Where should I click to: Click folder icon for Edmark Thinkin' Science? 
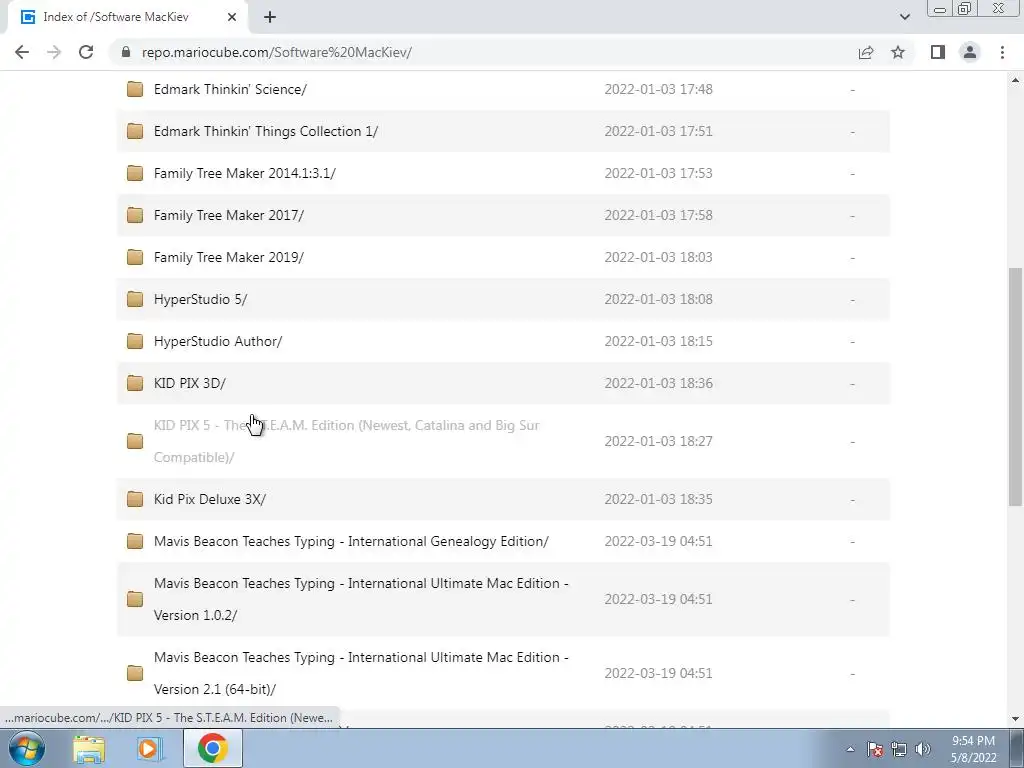135,89
